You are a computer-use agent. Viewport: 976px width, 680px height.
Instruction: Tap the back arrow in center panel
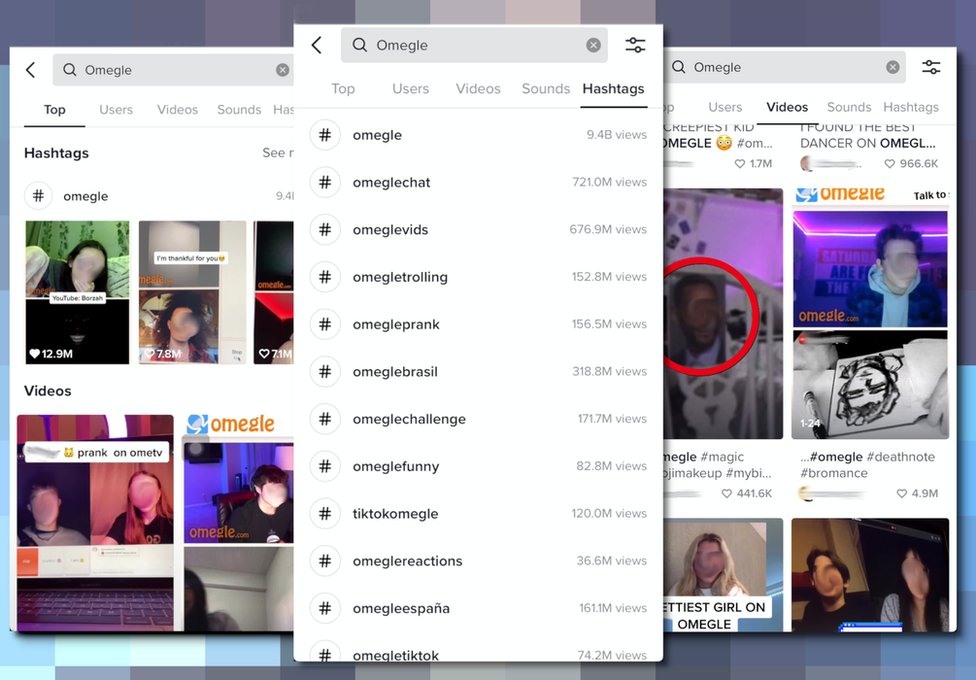tap(317, 45)
